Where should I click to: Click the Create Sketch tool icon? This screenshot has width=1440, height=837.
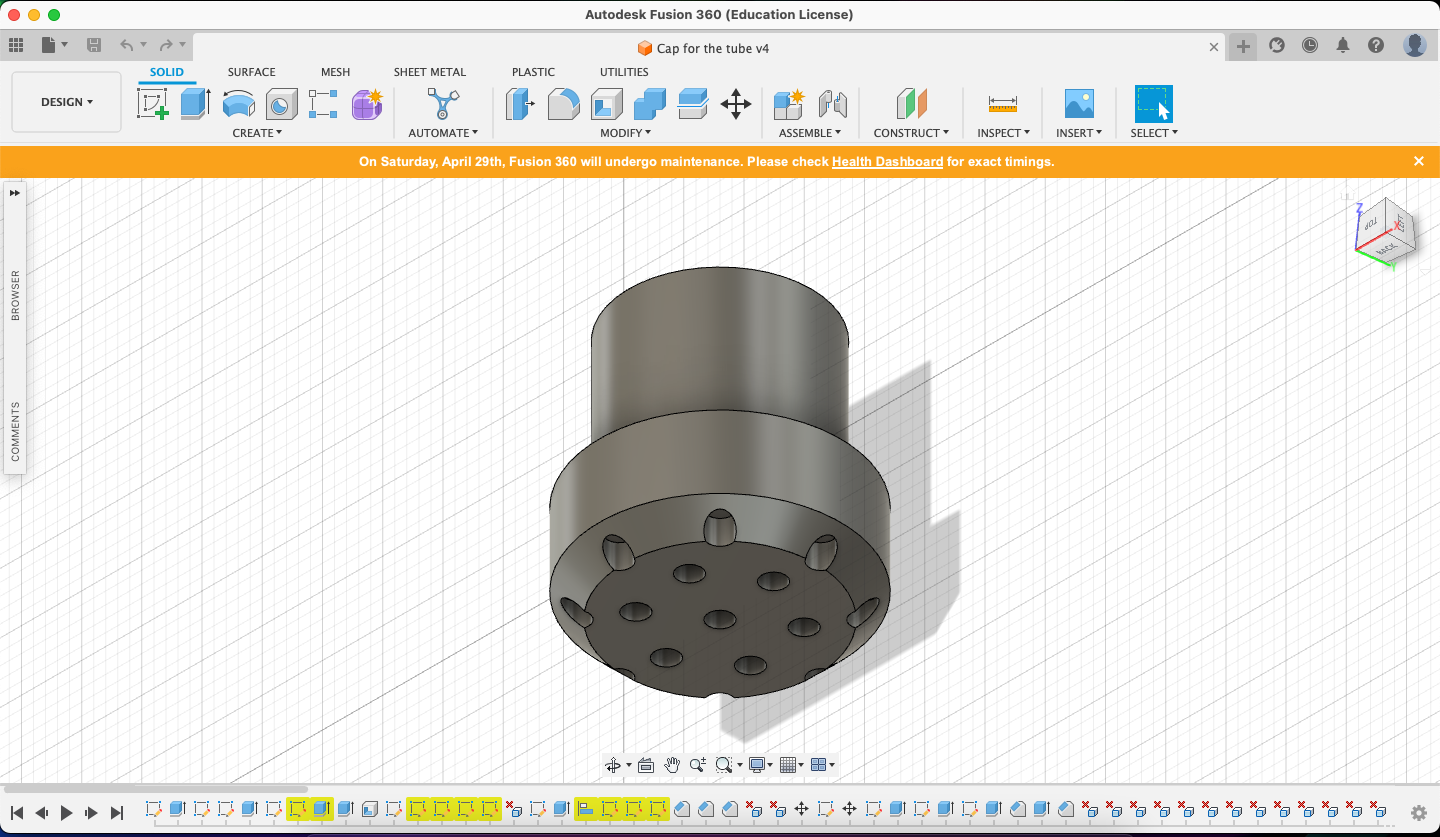[x=152, y=104]
